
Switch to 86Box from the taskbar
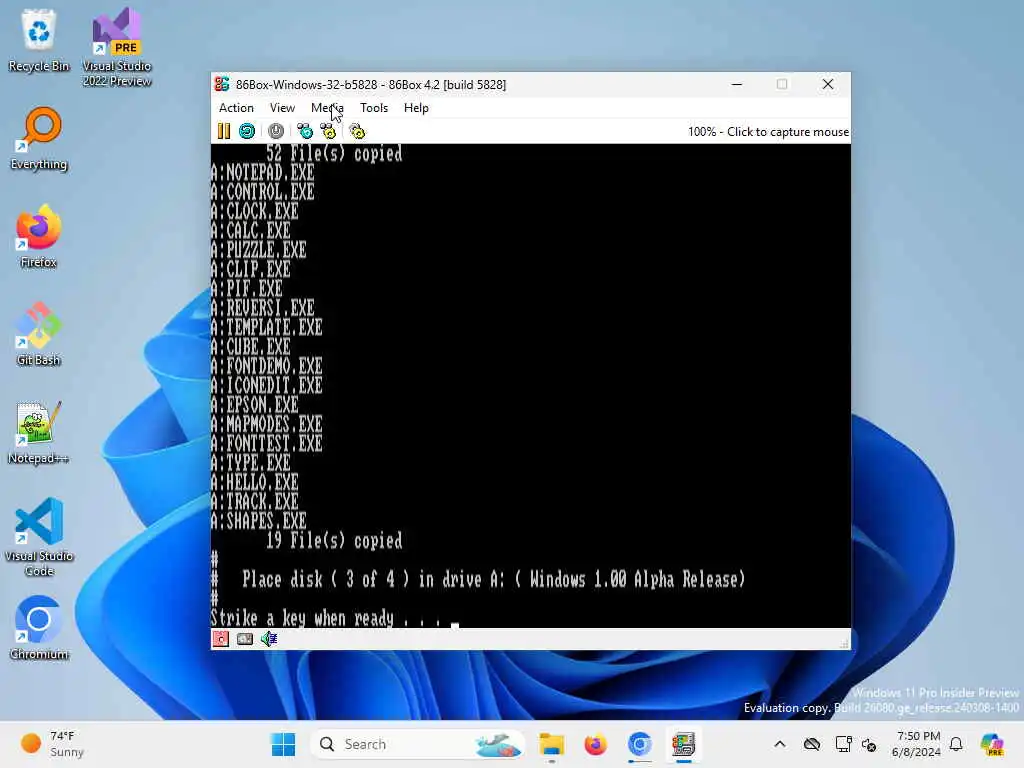(683, 744)
